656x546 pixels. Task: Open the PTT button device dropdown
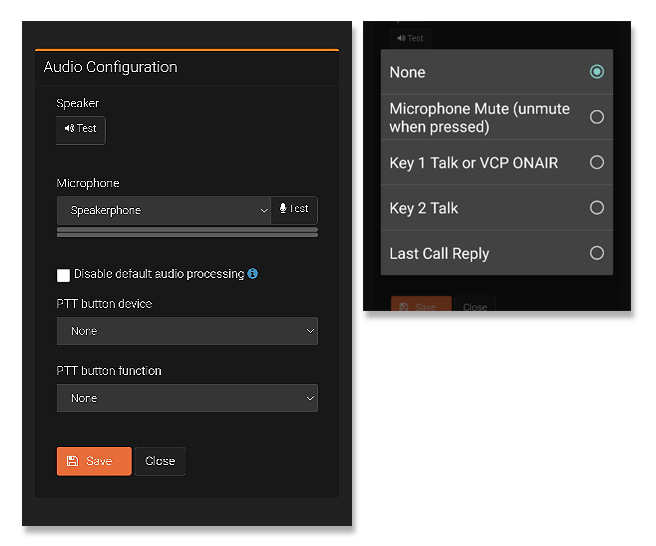(187, 331)
